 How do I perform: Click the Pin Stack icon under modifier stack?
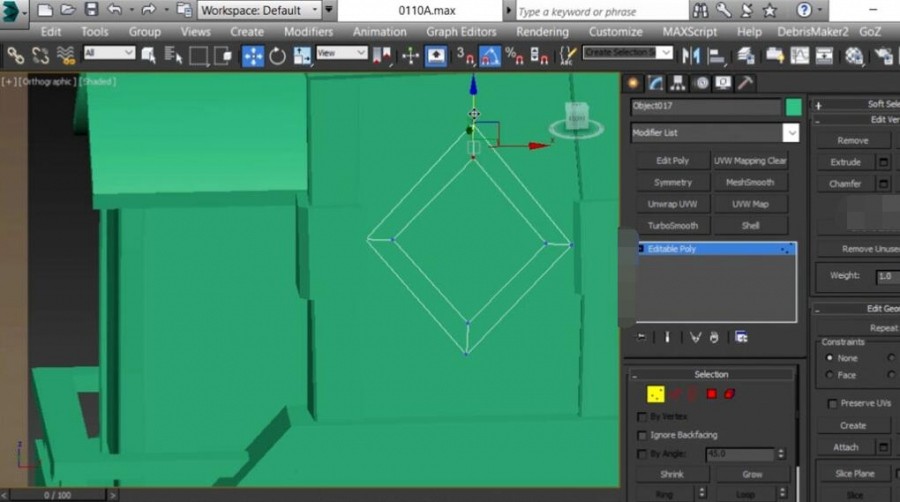(641, 337)
